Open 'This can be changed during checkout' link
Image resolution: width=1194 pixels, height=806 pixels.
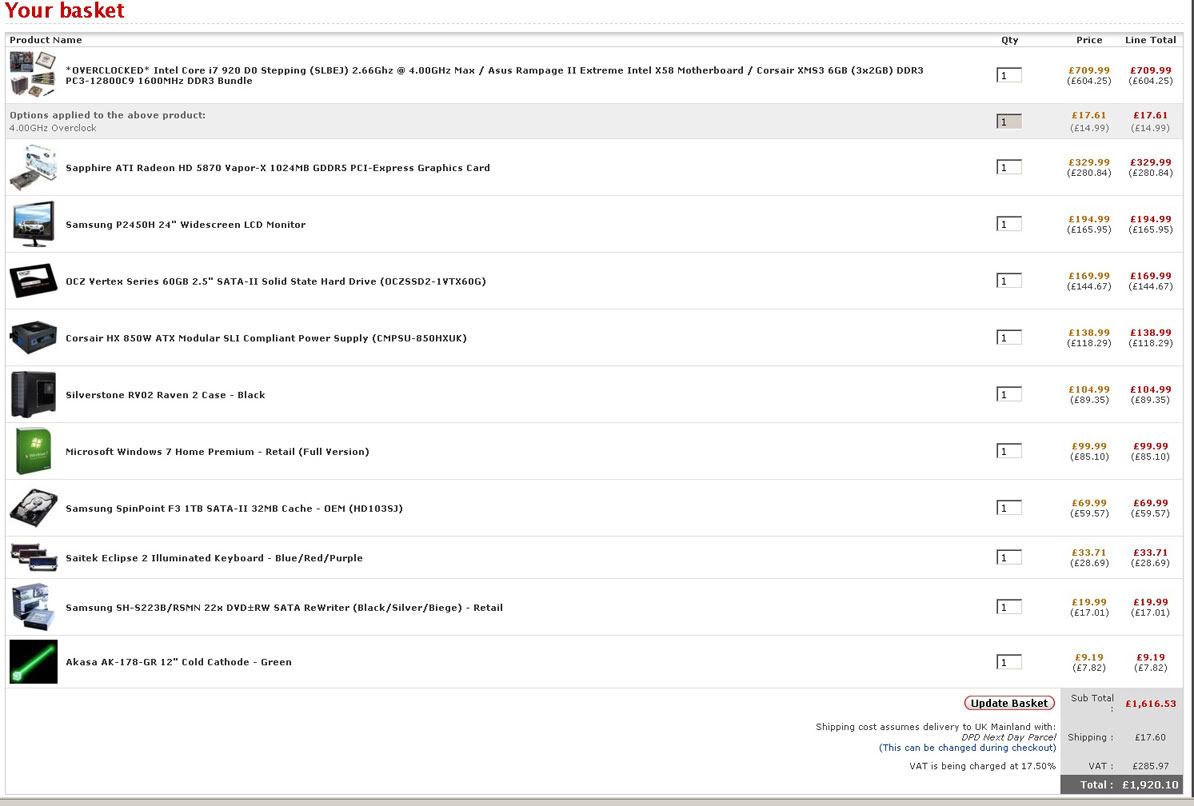click(x=967, y=748)
